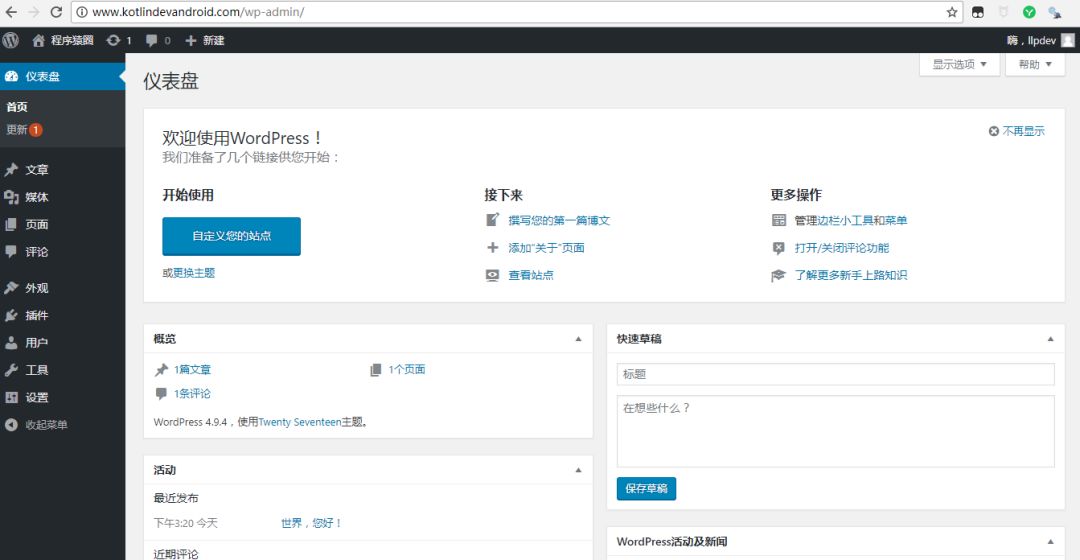Click the 外观 appearance brush icon
The image size is (1080, 560).
[x=11, y=288]
